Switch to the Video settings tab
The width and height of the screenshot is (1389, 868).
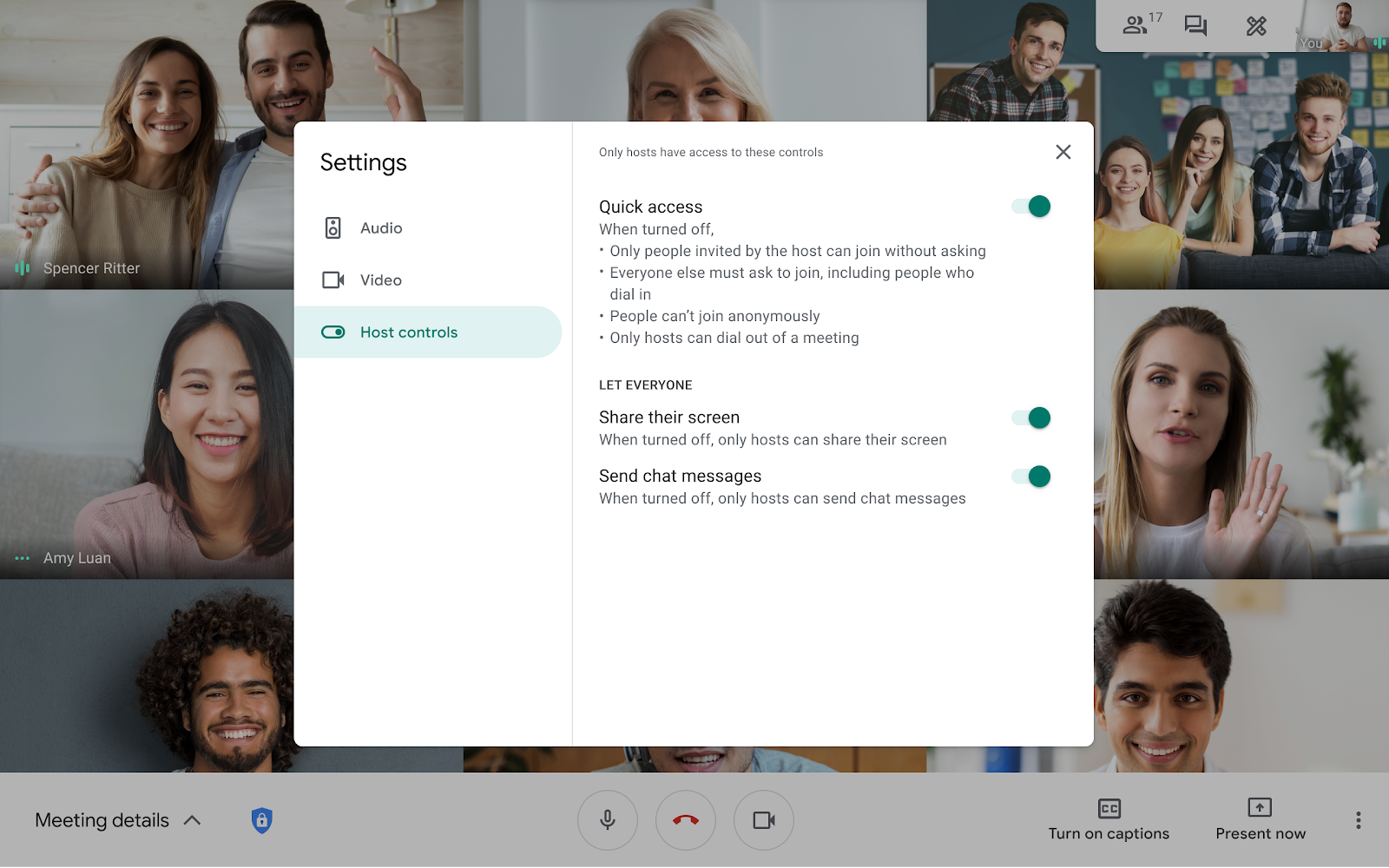tap(379, 279)
